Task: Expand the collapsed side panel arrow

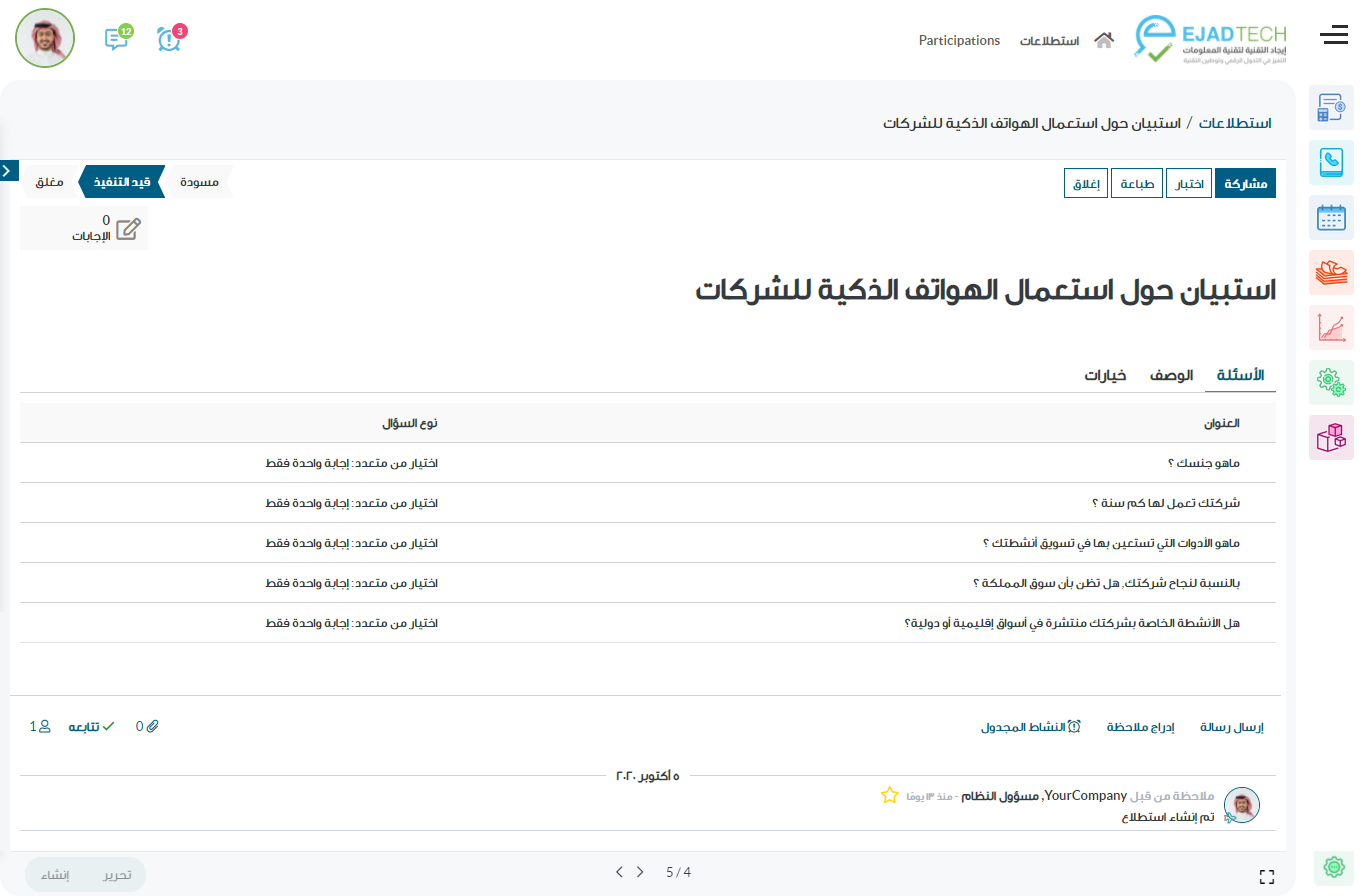Action: click(7, 171)
